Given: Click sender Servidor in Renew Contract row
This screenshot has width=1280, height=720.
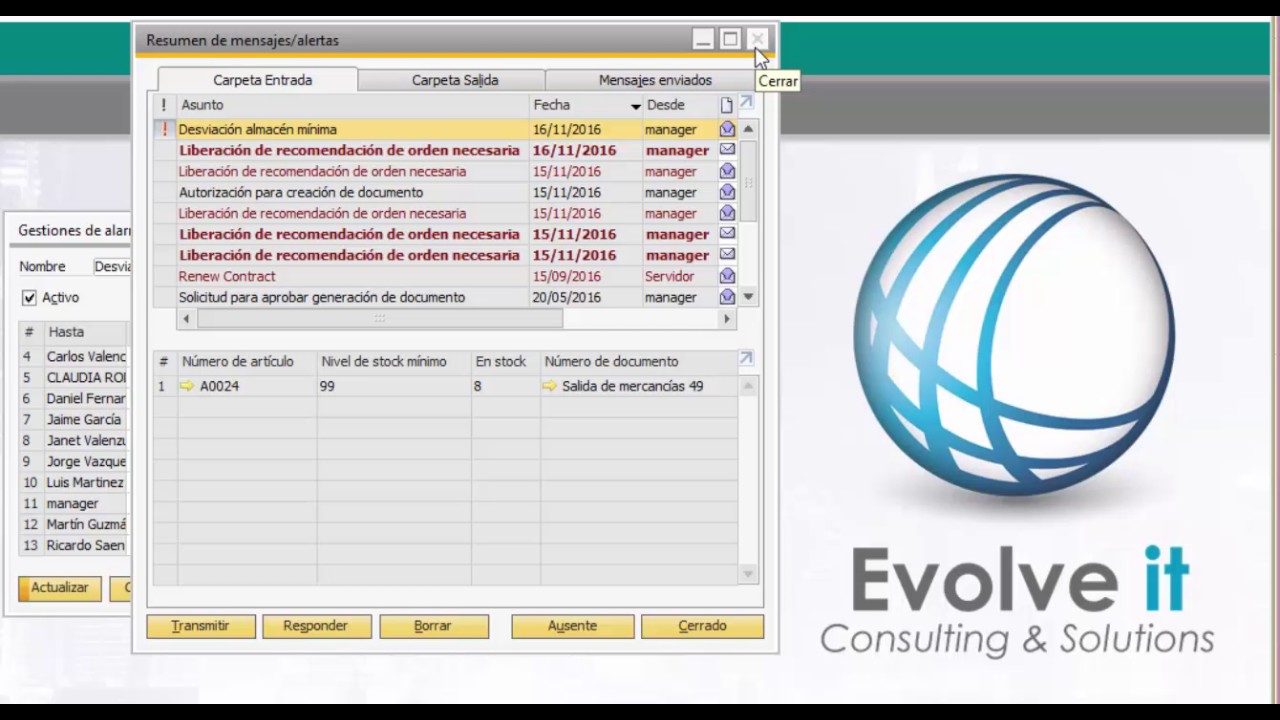Looking at the screenshot, I should tap(669, 276).
